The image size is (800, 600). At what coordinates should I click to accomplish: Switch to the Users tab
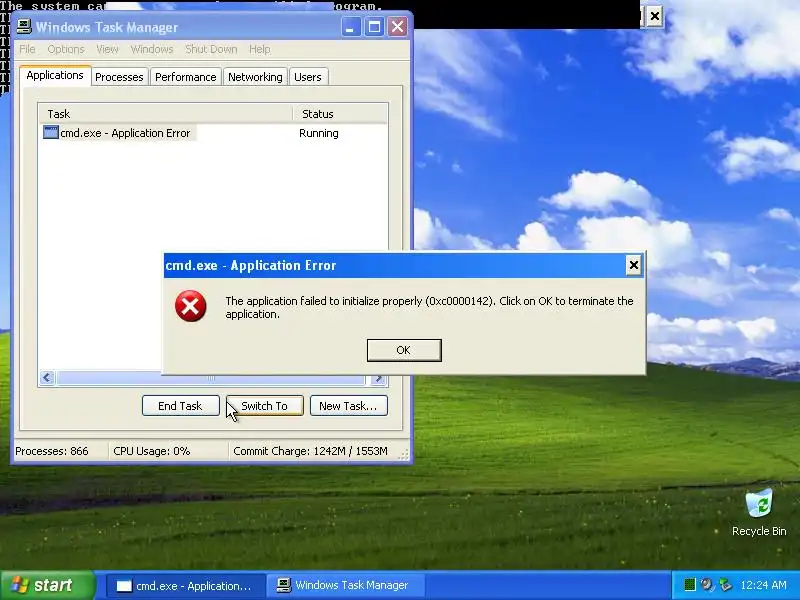[308, 77]
